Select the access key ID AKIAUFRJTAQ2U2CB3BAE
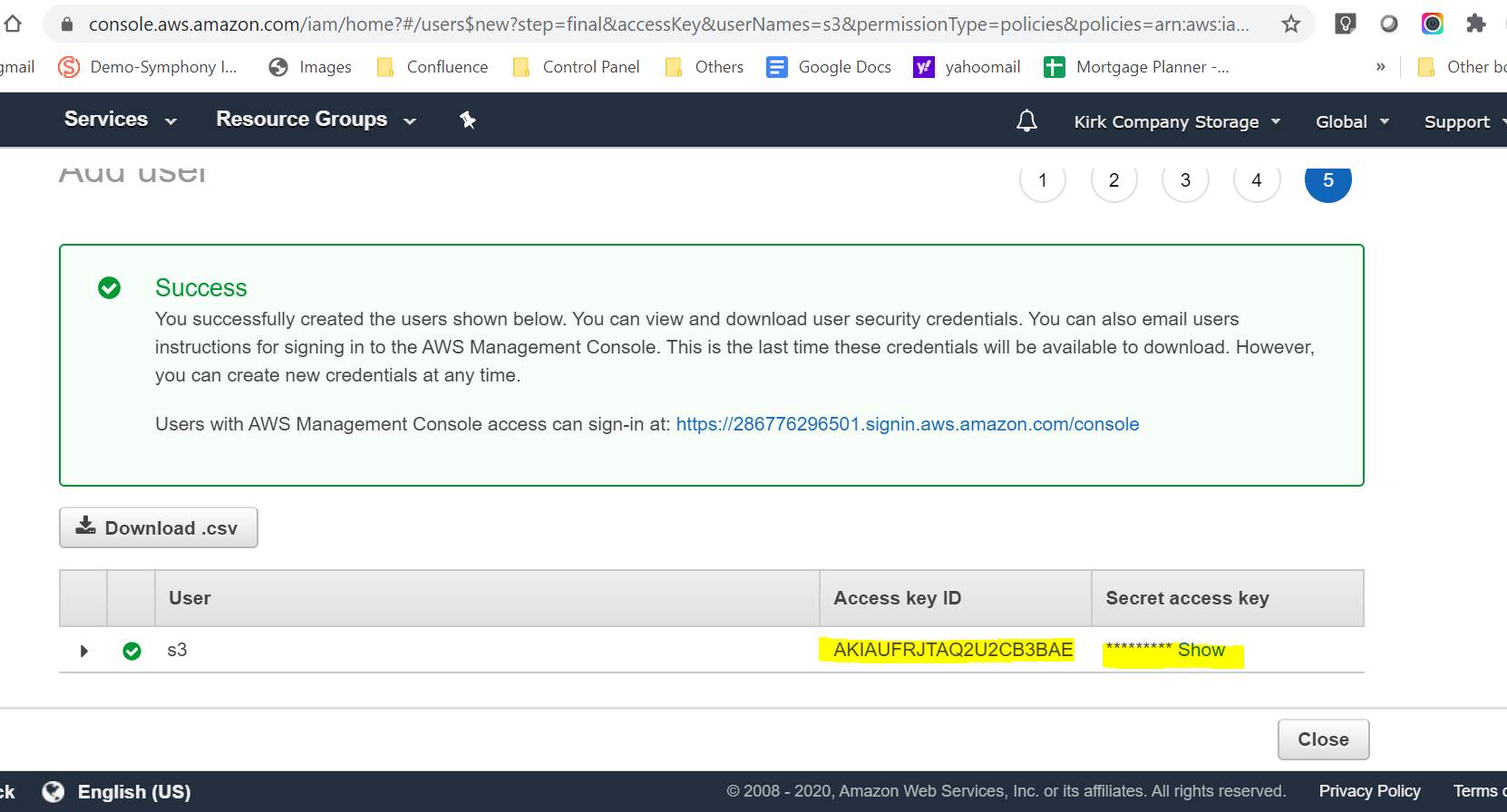 (953, 650)
